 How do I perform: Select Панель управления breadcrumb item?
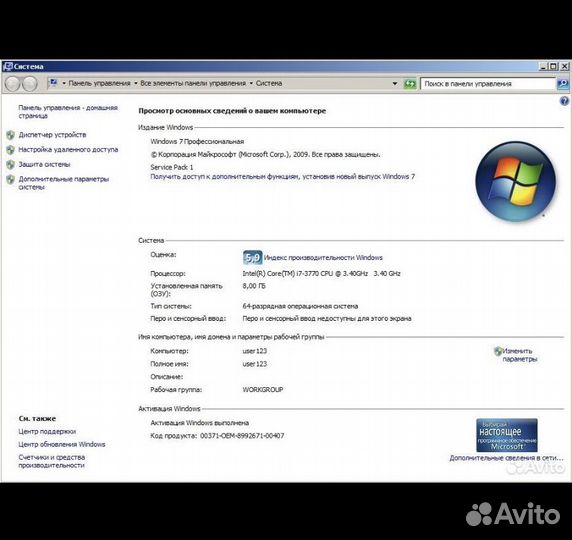(99, 84)
